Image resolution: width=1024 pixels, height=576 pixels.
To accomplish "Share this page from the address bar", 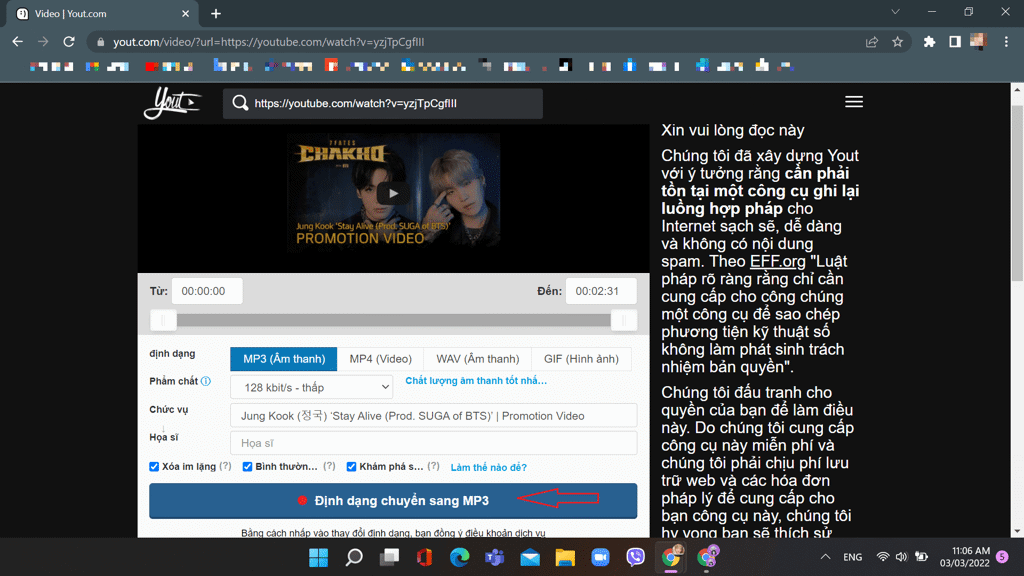I will pos(872,42).
